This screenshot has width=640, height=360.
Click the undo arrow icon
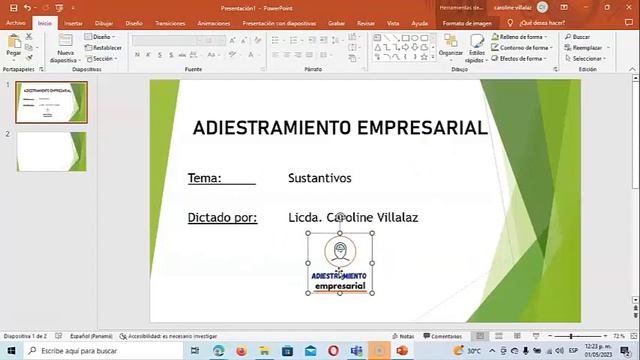27,8
